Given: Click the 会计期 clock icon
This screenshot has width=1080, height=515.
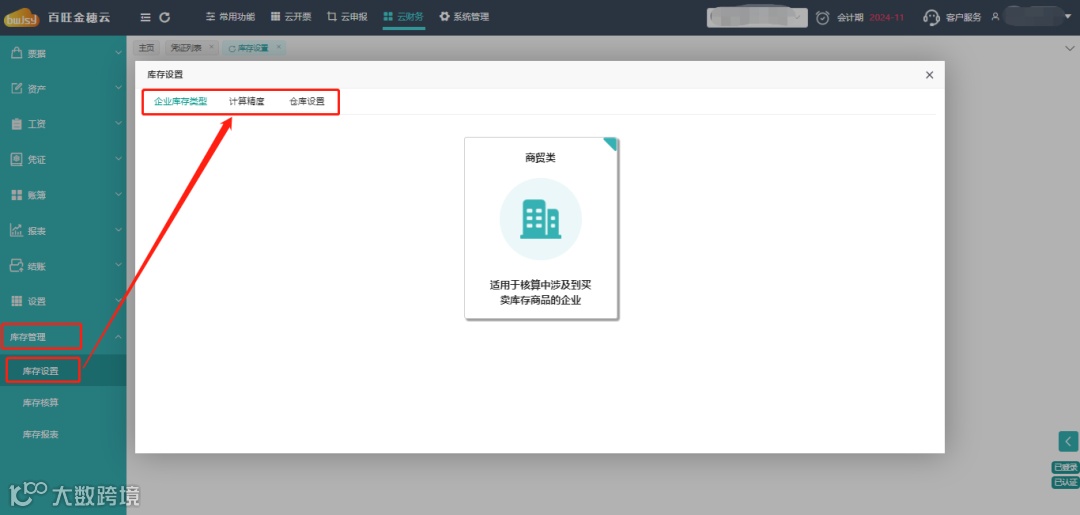Looking at the screenshot, I should click(x=822, y=18).
